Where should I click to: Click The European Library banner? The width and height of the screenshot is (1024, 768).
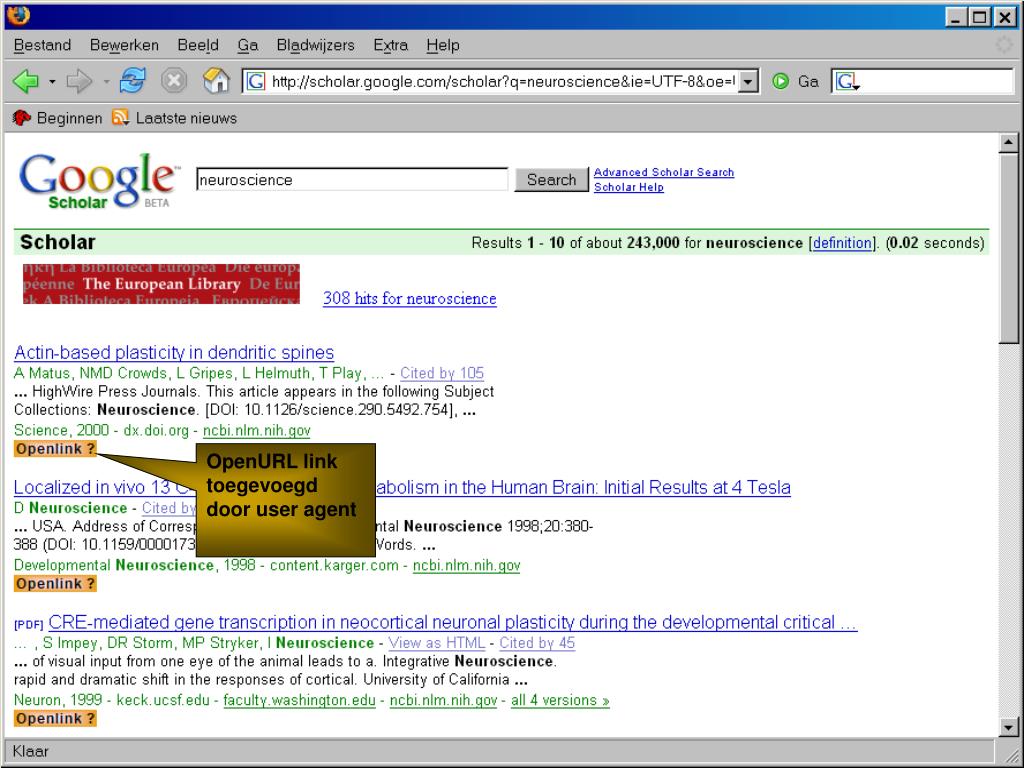161,283
